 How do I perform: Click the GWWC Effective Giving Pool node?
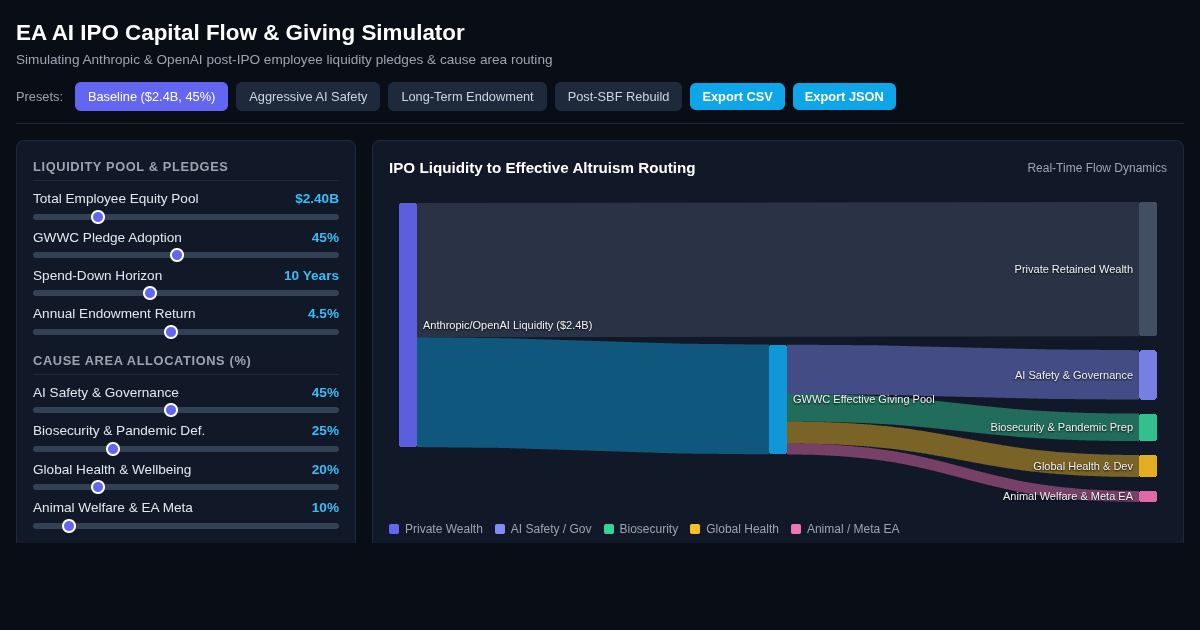778,399
